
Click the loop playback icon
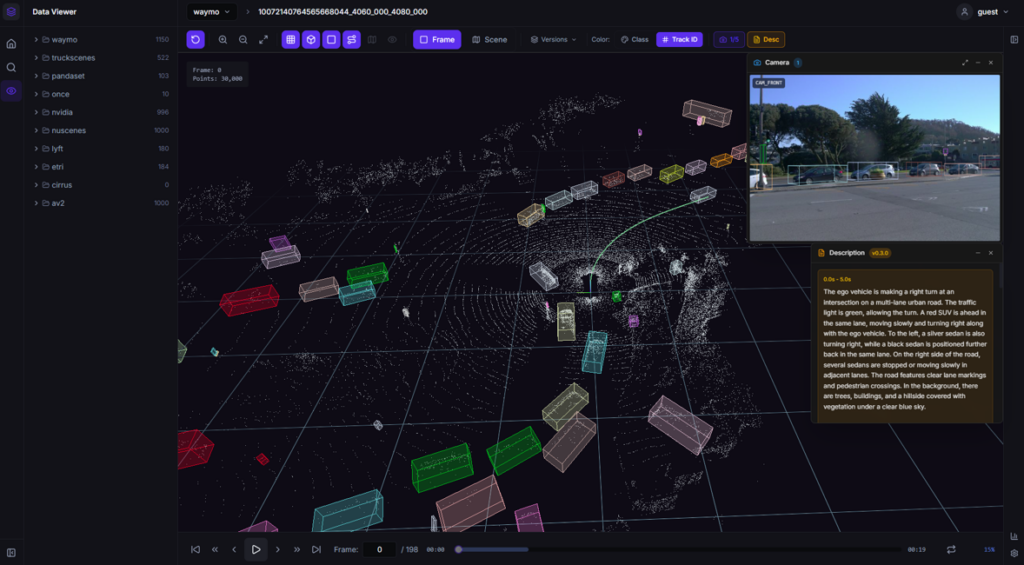click(x=951, y=549)
